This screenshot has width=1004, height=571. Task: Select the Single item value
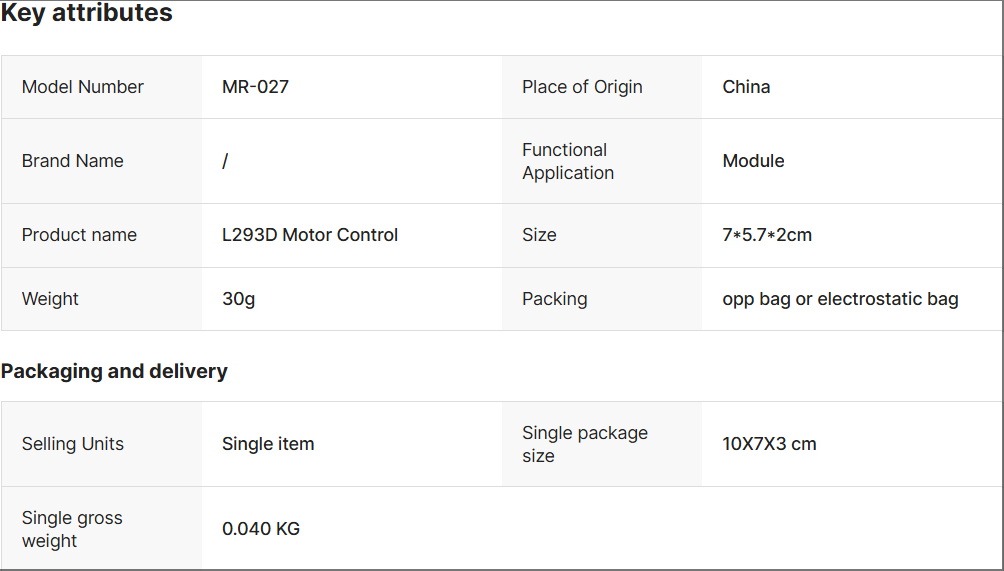pos(268,444)
